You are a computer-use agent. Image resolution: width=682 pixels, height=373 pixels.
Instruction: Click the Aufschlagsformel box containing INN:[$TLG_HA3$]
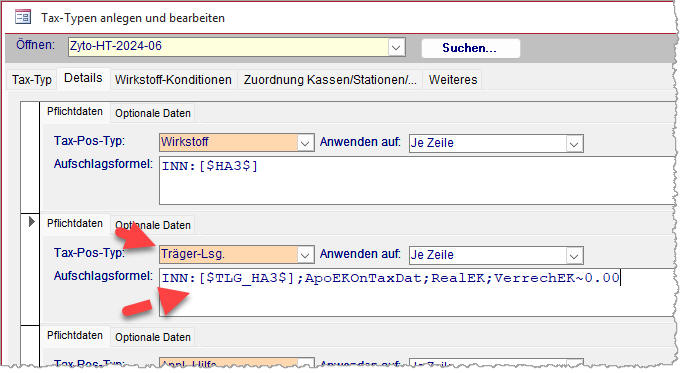point(418,292)
